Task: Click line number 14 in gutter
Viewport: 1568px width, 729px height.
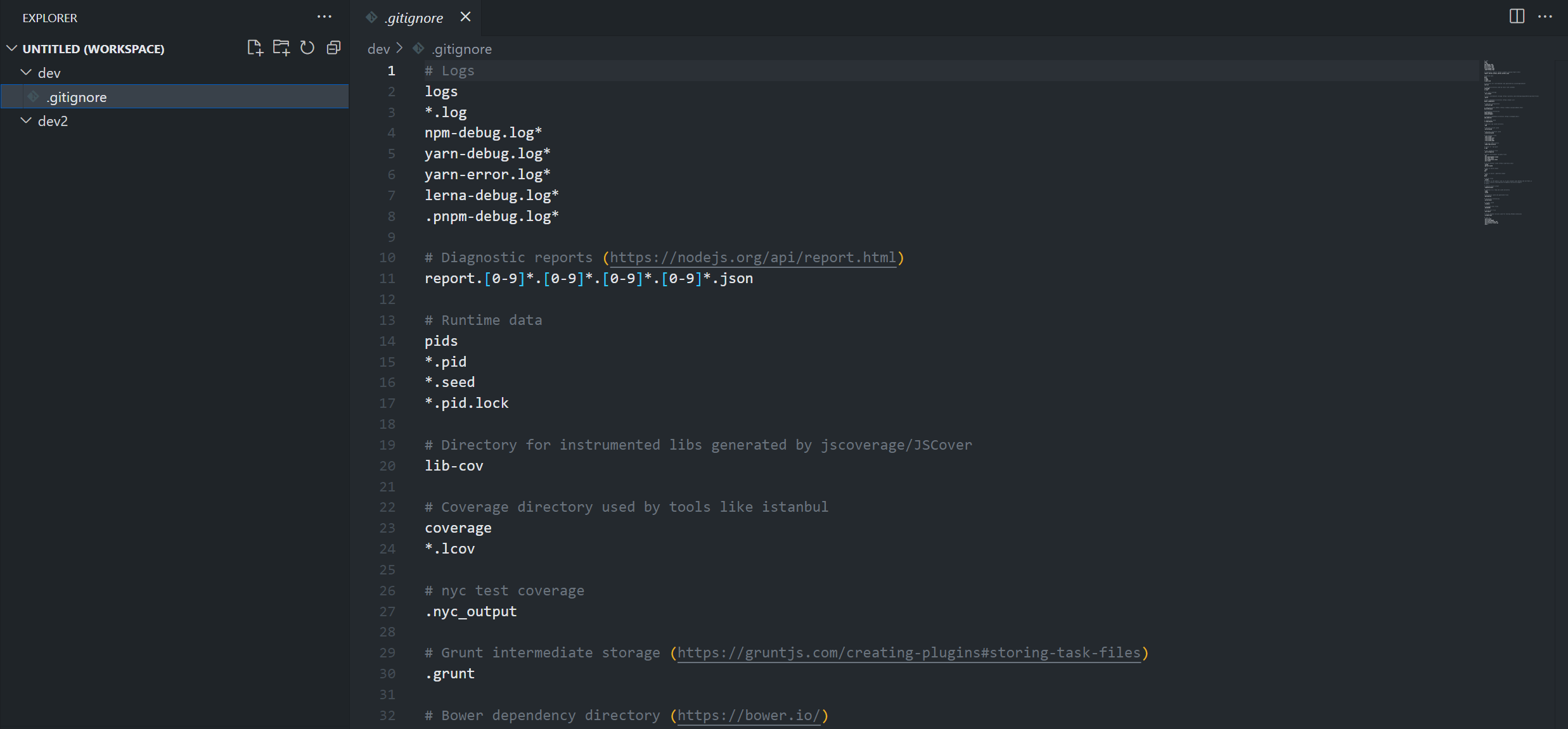Action: 387,341
